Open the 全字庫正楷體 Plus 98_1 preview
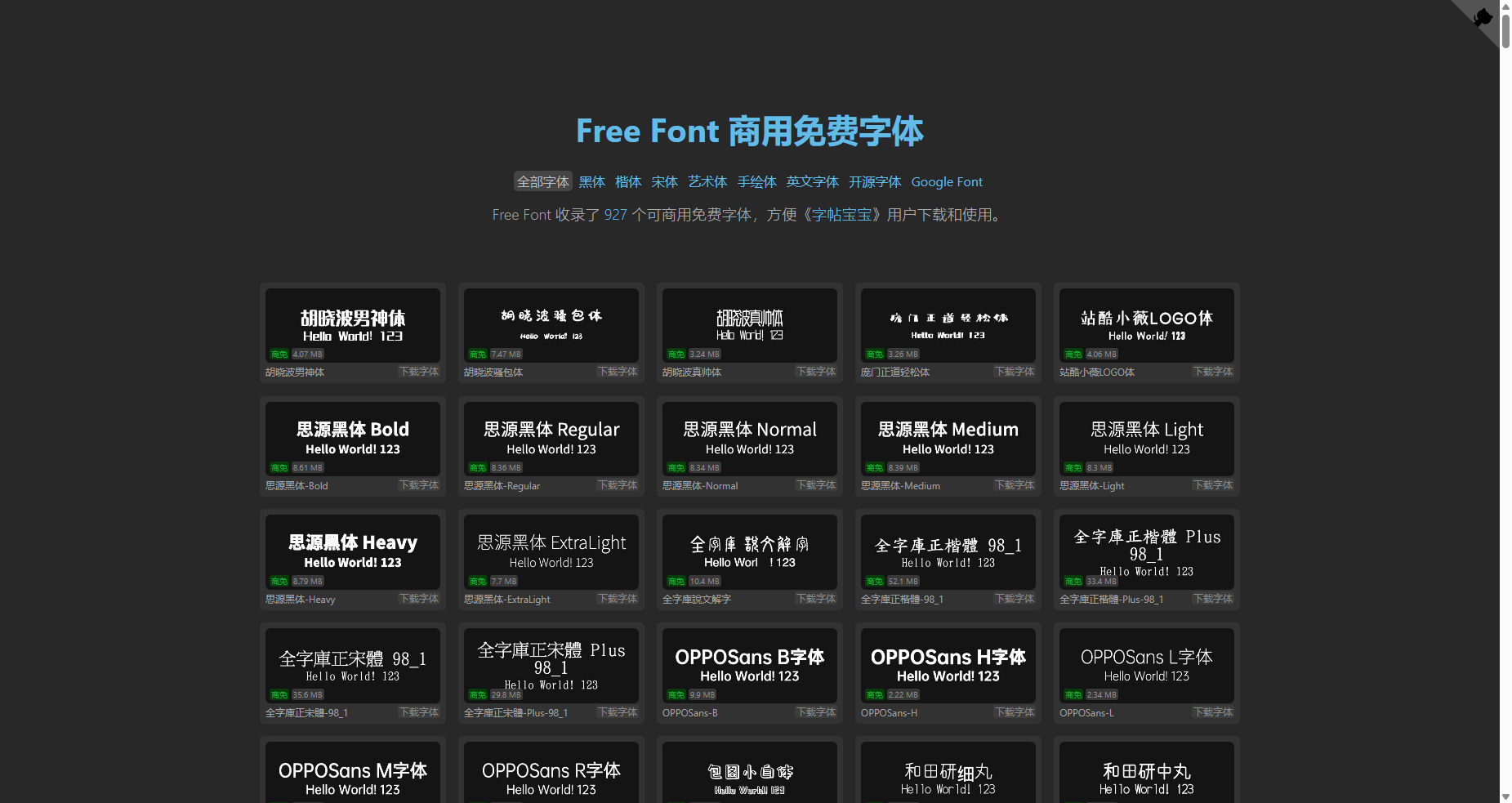 pos(1147,552)
